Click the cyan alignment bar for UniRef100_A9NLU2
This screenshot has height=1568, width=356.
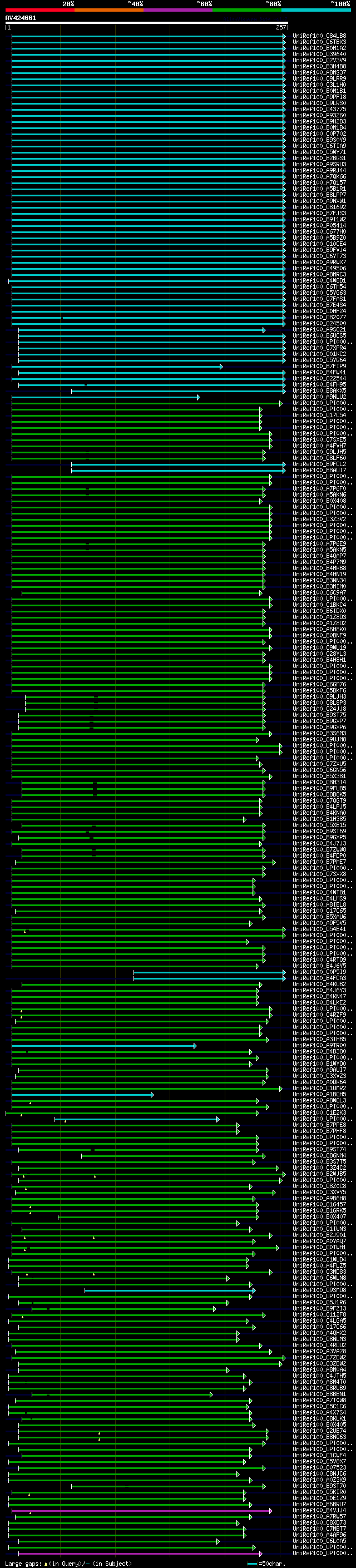[106, 397]
